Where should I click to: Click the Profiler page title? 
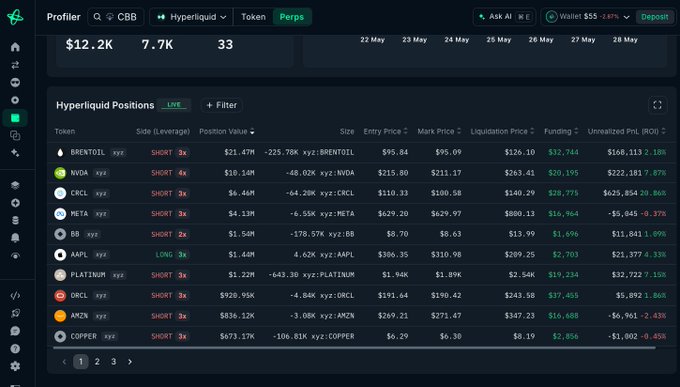(63, 17)
